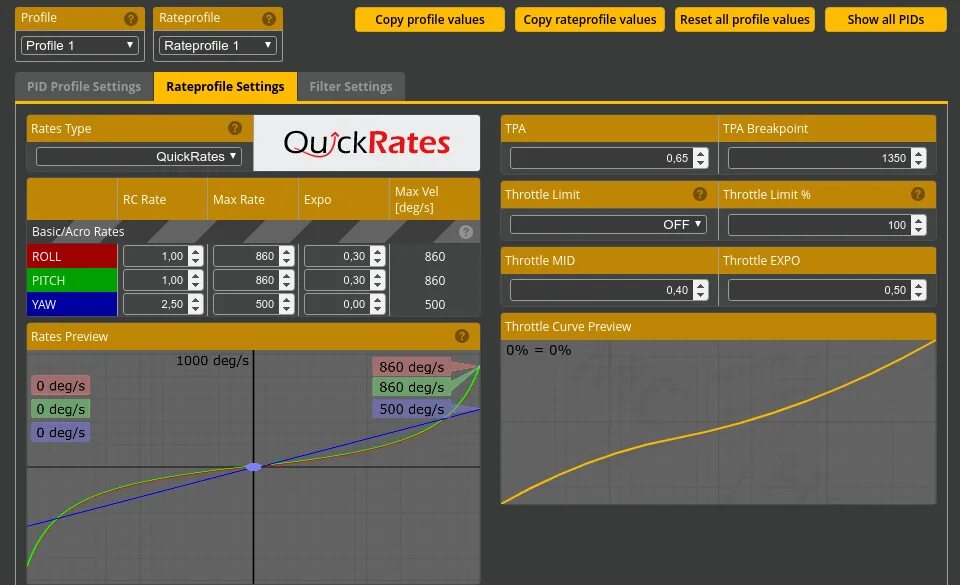The height and width of the screenshot is (585, 960).
Task: Select the Rateprofile Settings tab
Action: (225, 86)
